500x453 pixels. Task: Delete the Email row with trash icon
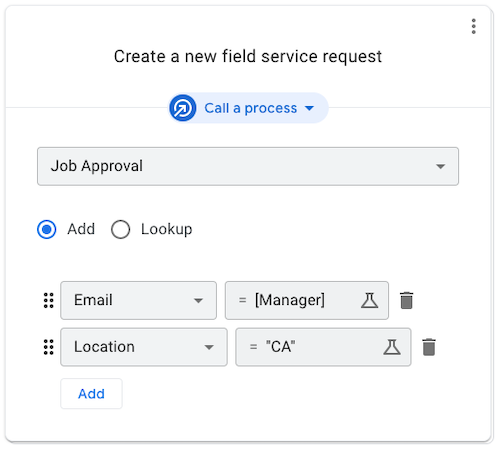pyautogui.click(x=406, y=300)
